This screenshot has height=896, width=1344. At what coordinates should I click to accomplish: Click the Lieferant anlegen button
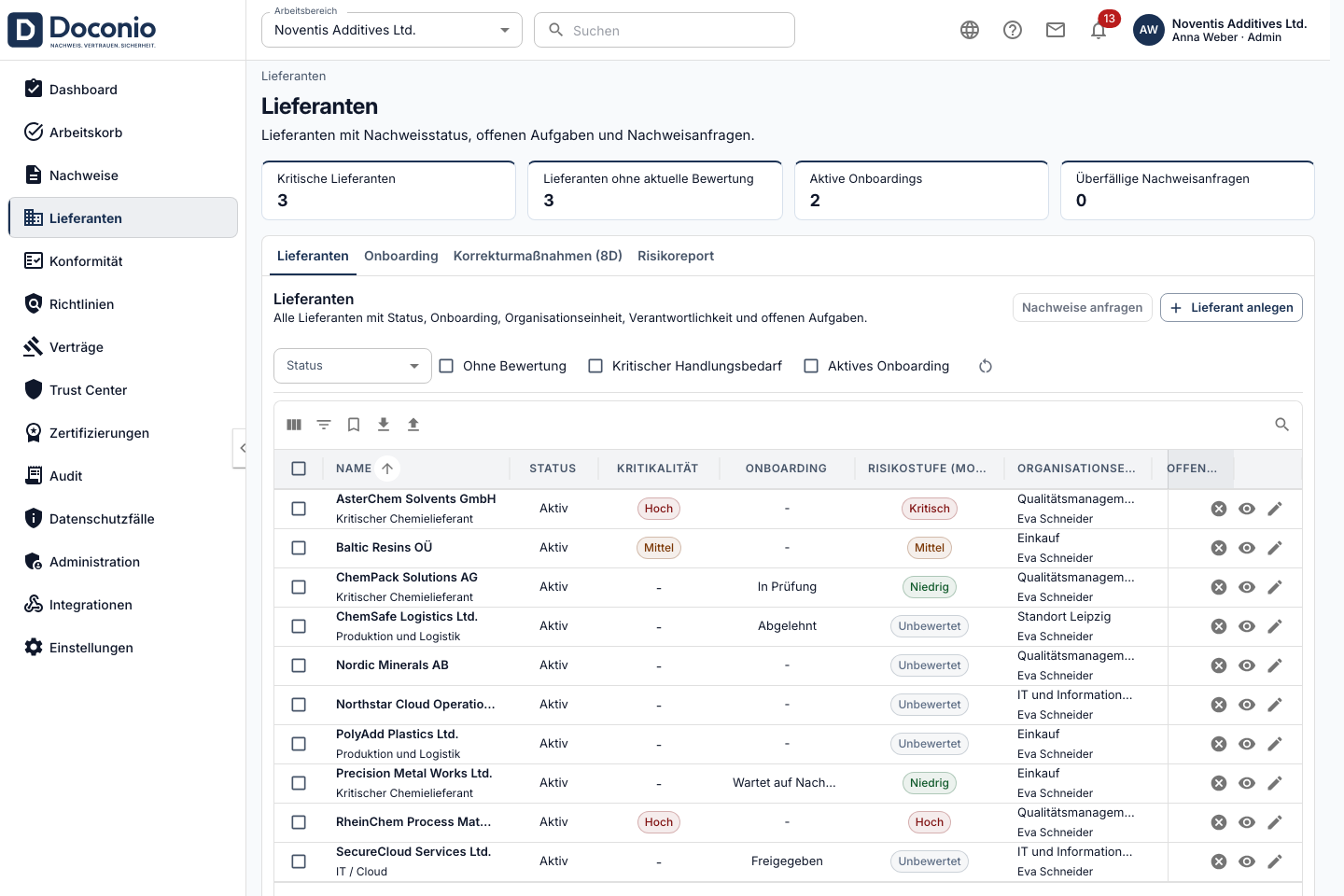tap(1231, 307)
